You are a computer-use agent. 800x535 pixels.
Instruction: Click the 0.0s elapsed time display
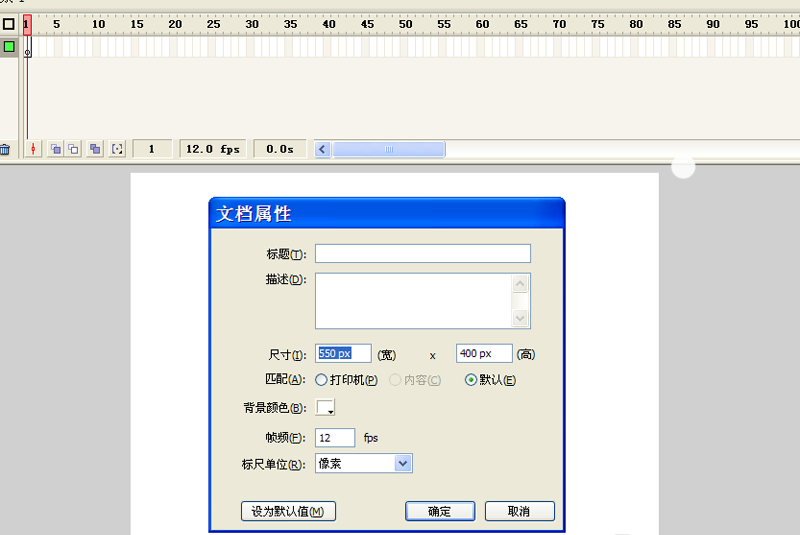pyautogui.click(x=280, y=149)
